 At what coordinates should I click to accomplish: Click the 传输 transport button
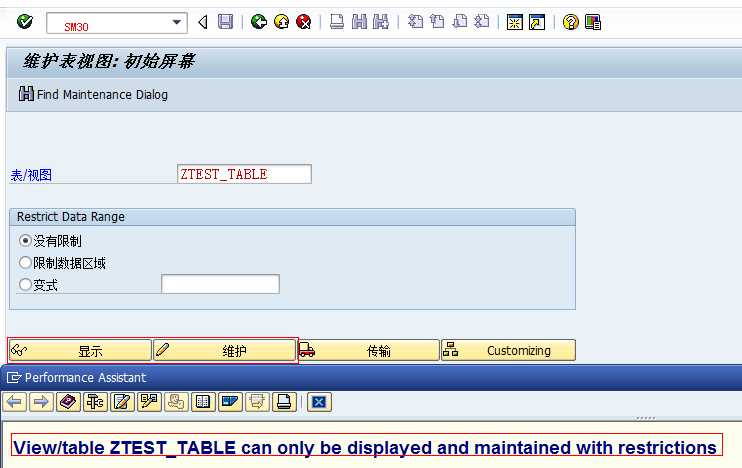coord(369,351)
